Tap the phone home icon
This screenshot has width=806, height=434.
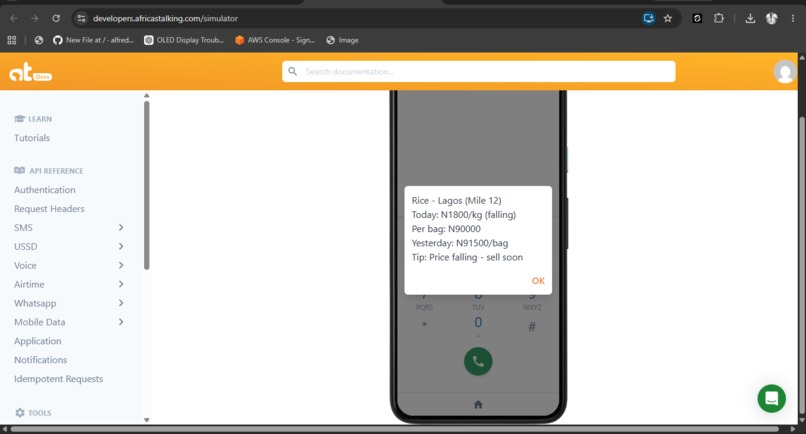click(478, 405)
